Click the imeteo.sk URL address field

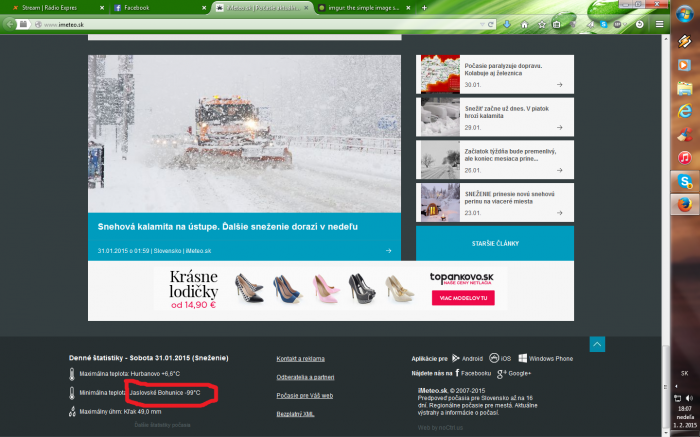(259, 25)
